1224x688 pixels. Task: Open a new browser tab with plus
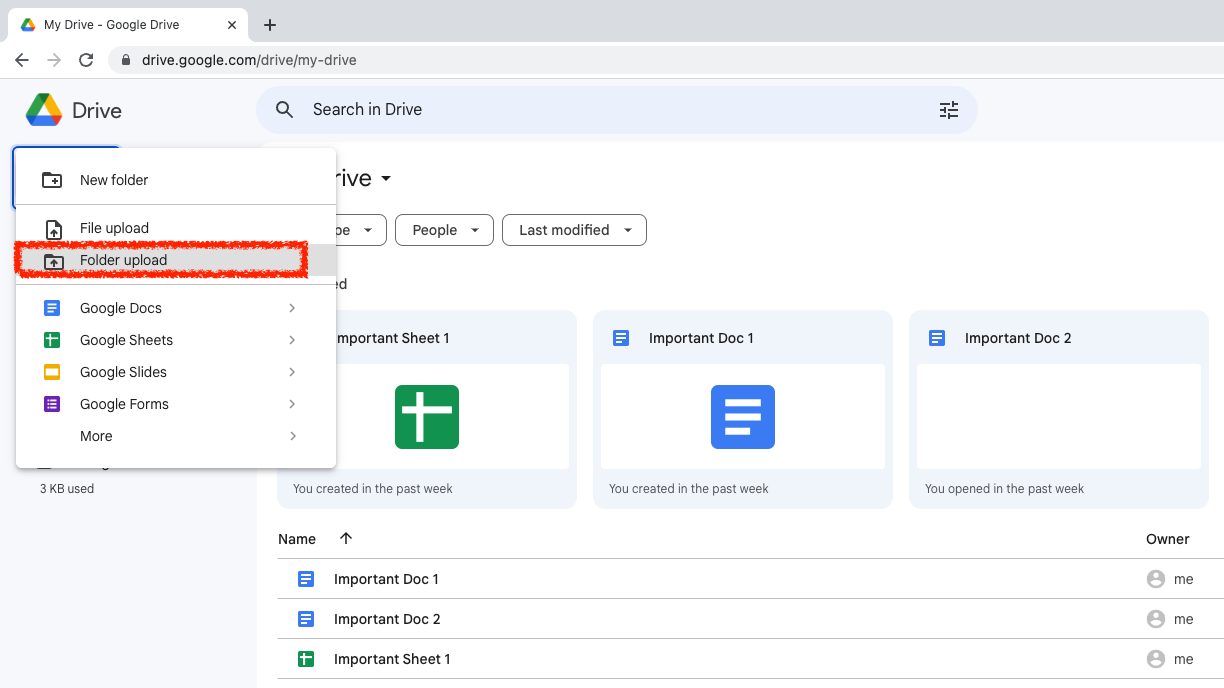tap(270, 25)
